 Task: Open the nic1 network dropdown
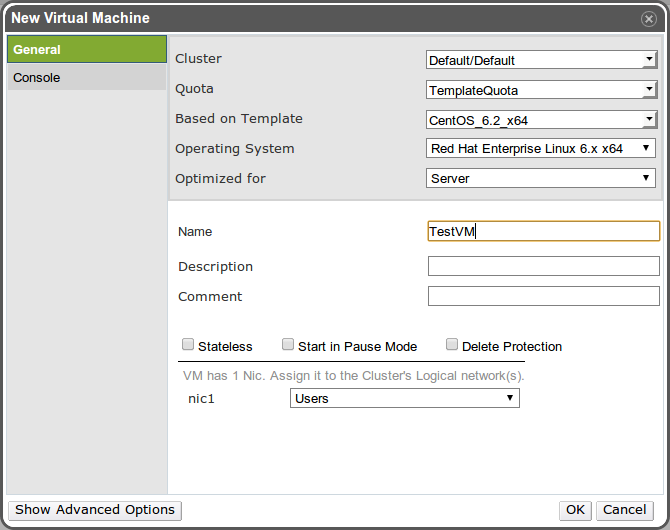click(x=404, y=398)
